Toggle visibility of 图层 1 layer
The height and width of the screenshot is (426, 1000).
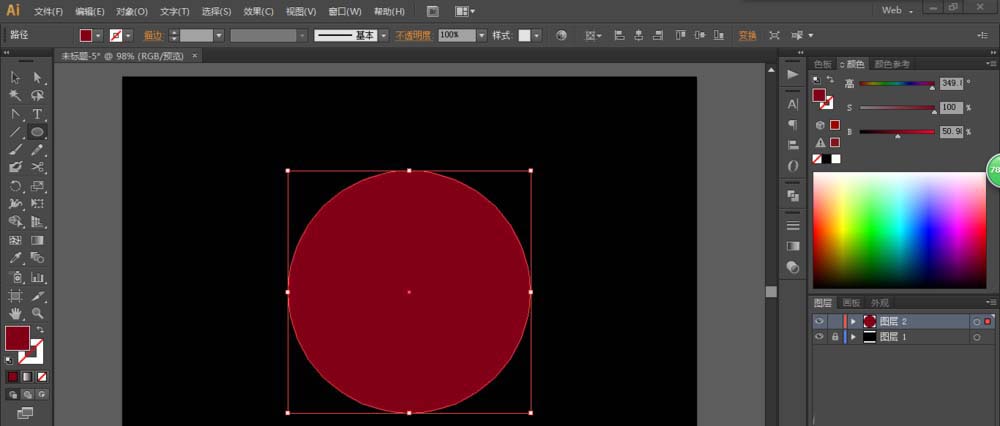820,337
